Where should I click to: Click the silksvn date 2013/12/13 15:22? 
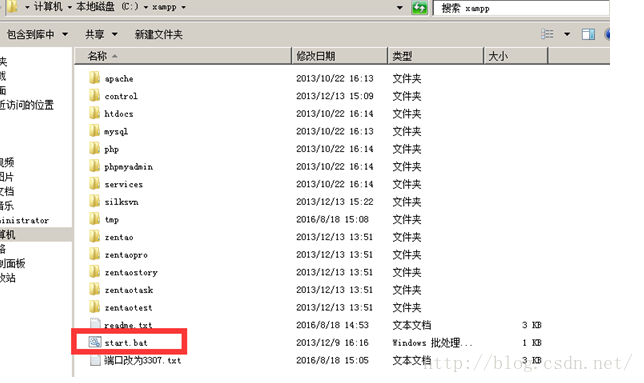335,202
